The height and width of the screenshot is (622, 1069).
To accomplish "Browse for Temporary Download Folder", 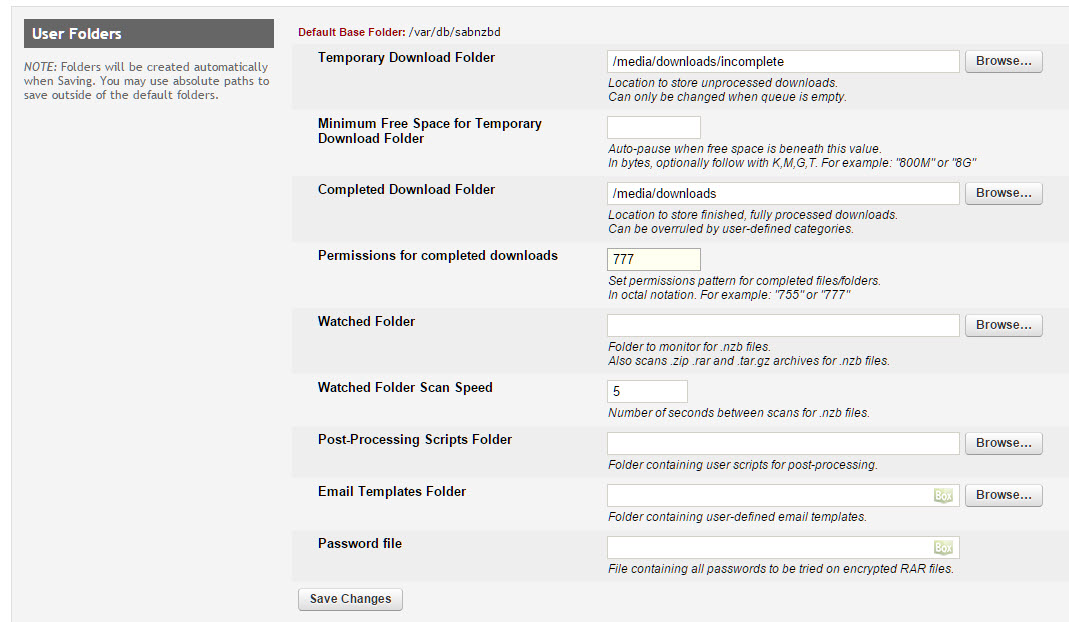I will click(1004, 61).
